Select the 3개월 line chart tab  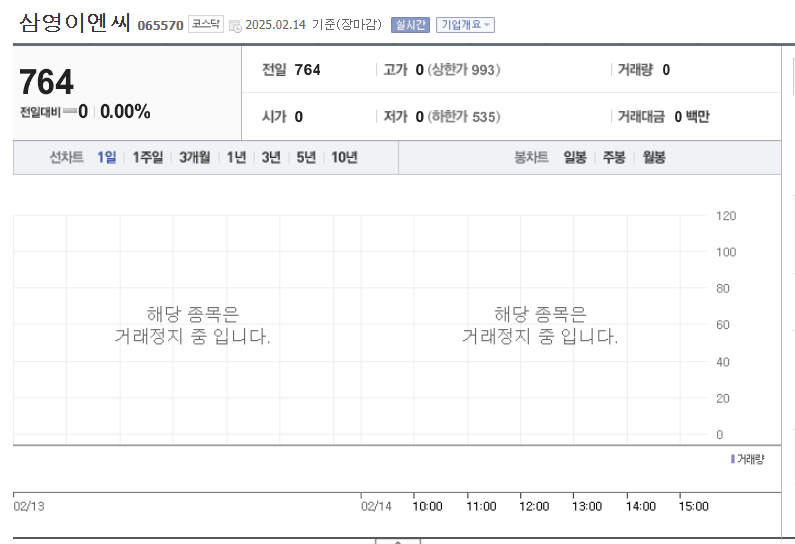point(194,157)
